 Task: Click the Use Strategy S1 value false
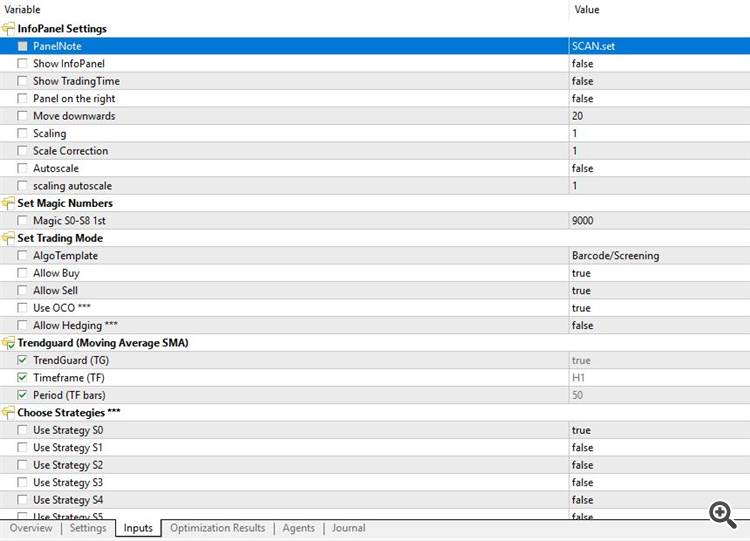[x=583, y=448]
